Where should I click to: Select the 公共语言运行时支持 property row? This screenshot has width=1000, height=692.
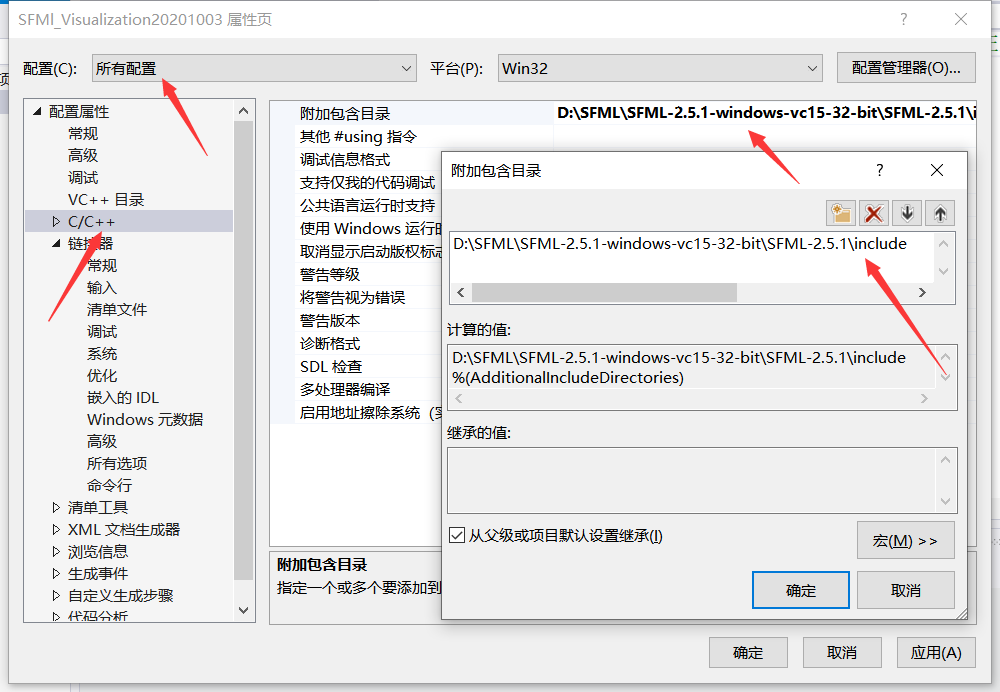367,205
